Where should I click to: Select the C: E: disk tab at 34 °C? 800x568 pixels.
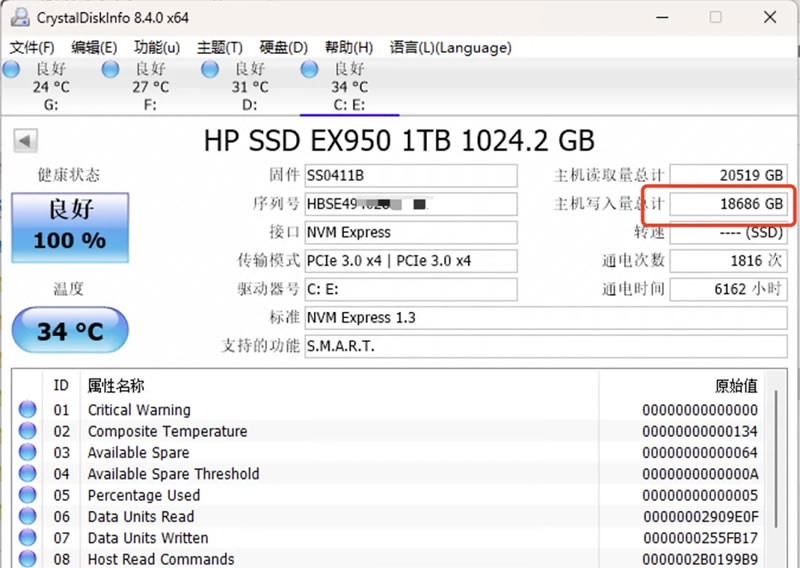click(x=349, y=87)
